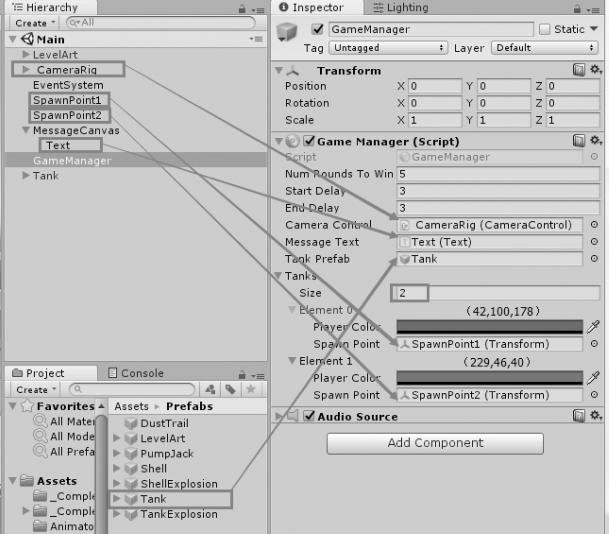Open Hierarchy Create menu
Viewport: 609px width, 534px height.
pyautogui.click(x=34, y=23)
